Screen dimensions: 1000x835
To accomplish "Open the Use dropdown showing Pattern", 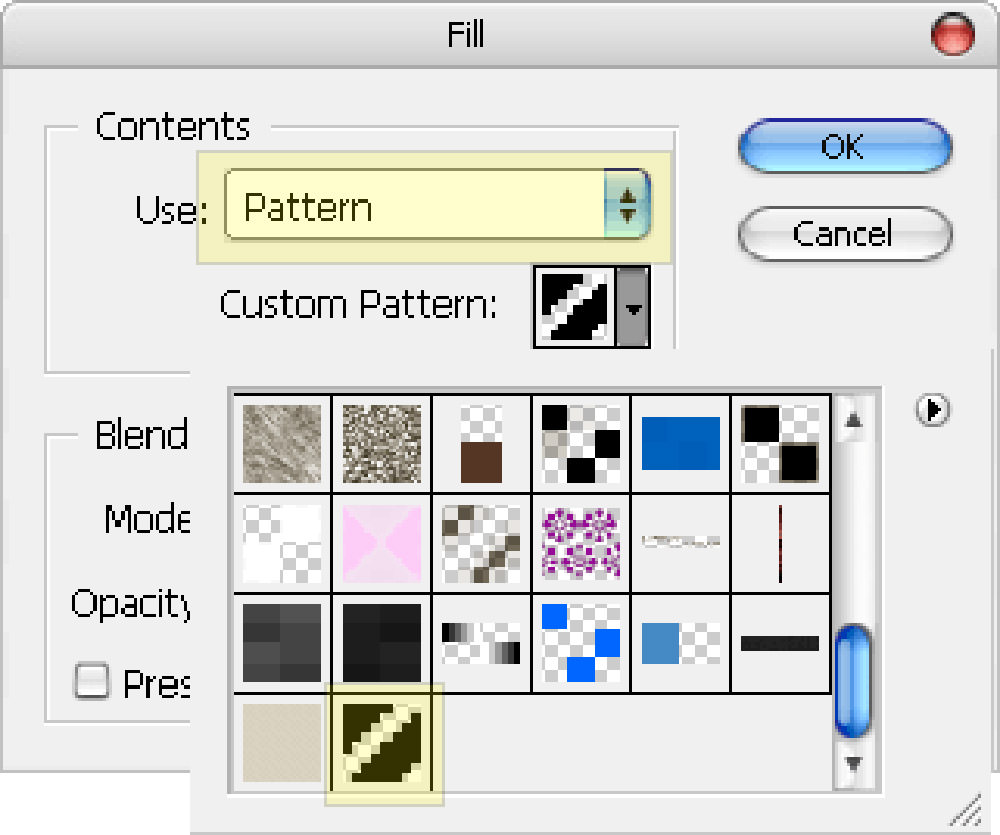I will [438, 205].
